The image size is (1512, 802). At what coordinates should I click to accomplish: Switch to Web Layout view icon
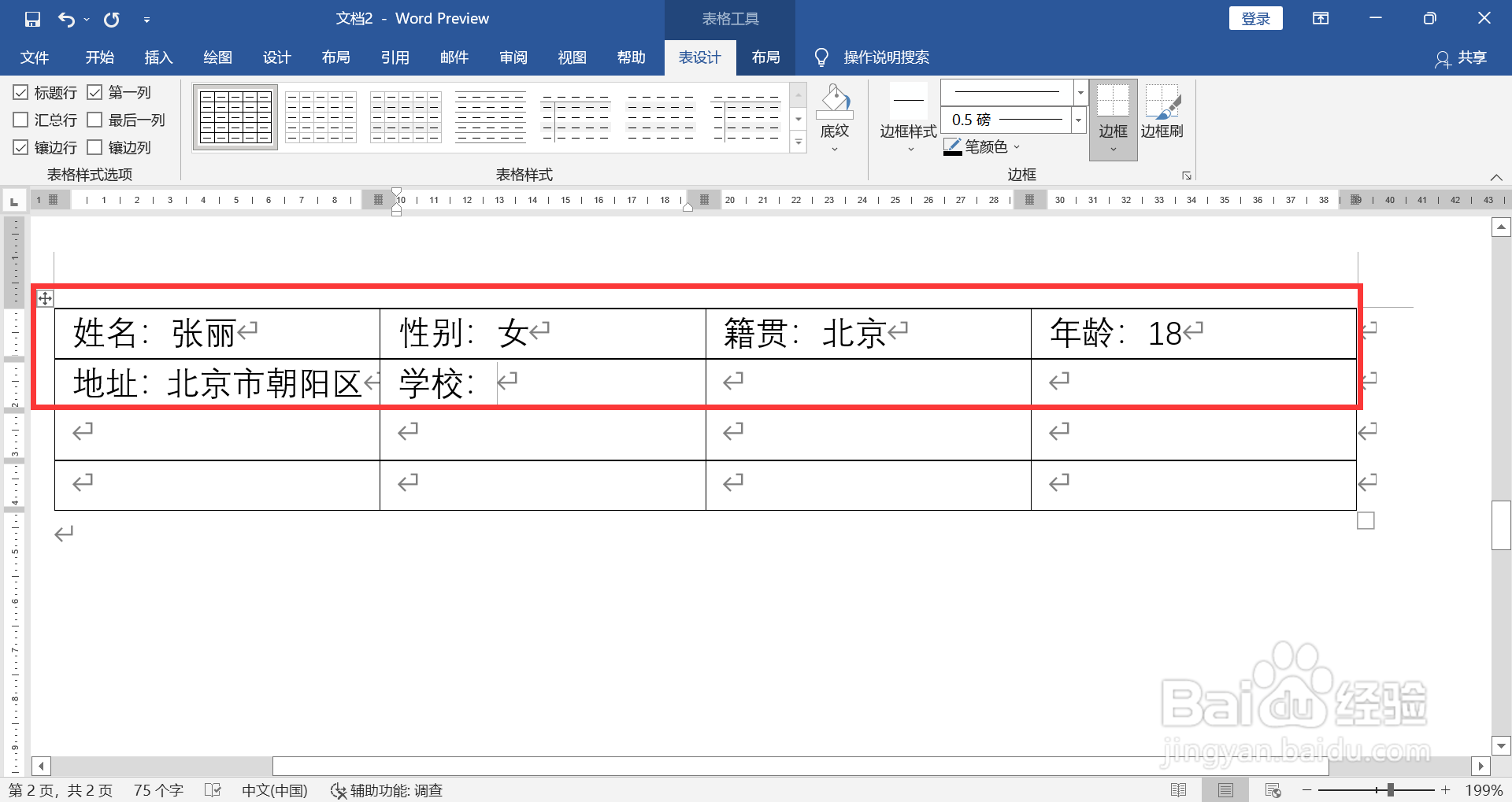1273,790
